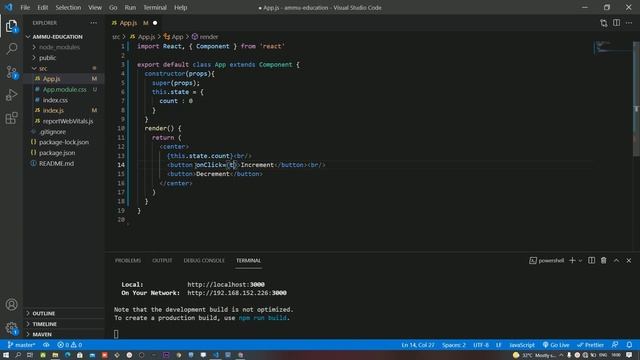Open notifications bell in status bar
Image resolution: width=640 pixels, height=360 pixels.
[x=629, y=345]
